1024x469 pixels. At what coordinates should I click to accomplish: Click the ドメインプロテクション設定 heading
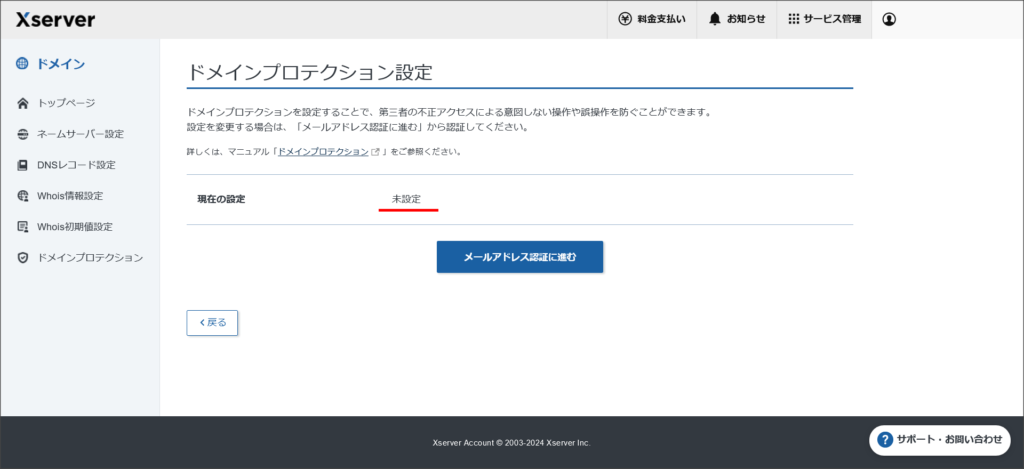310,72
